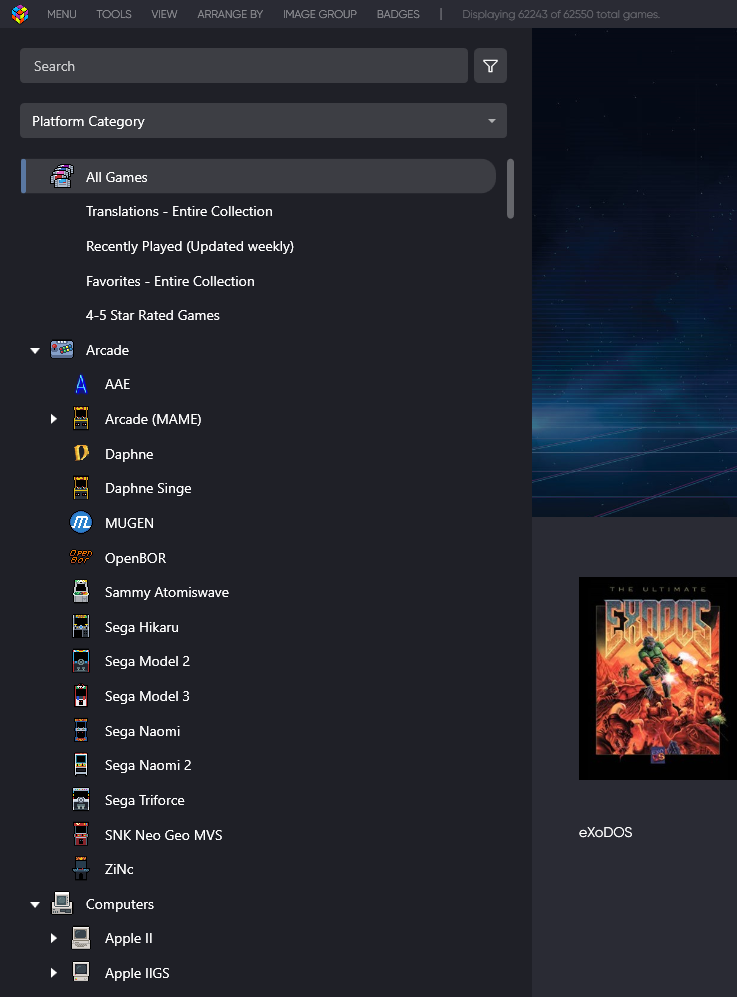Select the Sammy Atomiswave label
Viewport: 737px width, 997px height.
coord(167,593)
